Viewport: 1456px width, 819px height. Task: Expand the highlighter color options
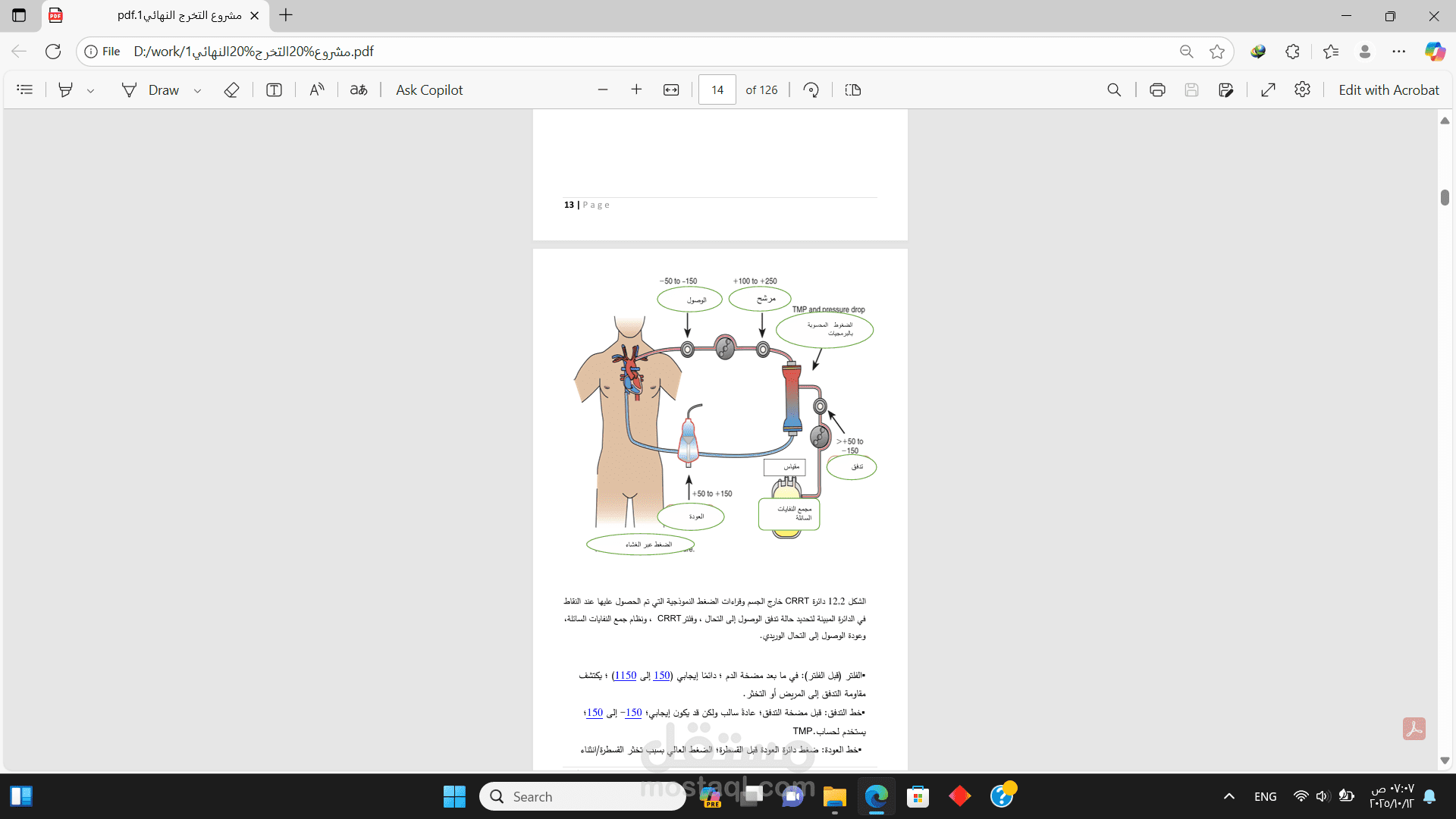[91, 89]
